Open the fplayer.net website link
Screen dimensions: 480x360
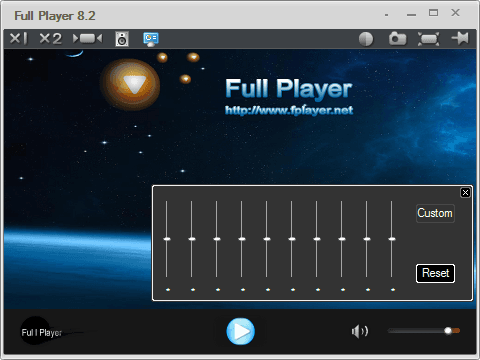pyautogui.click(x=289, y=110)
